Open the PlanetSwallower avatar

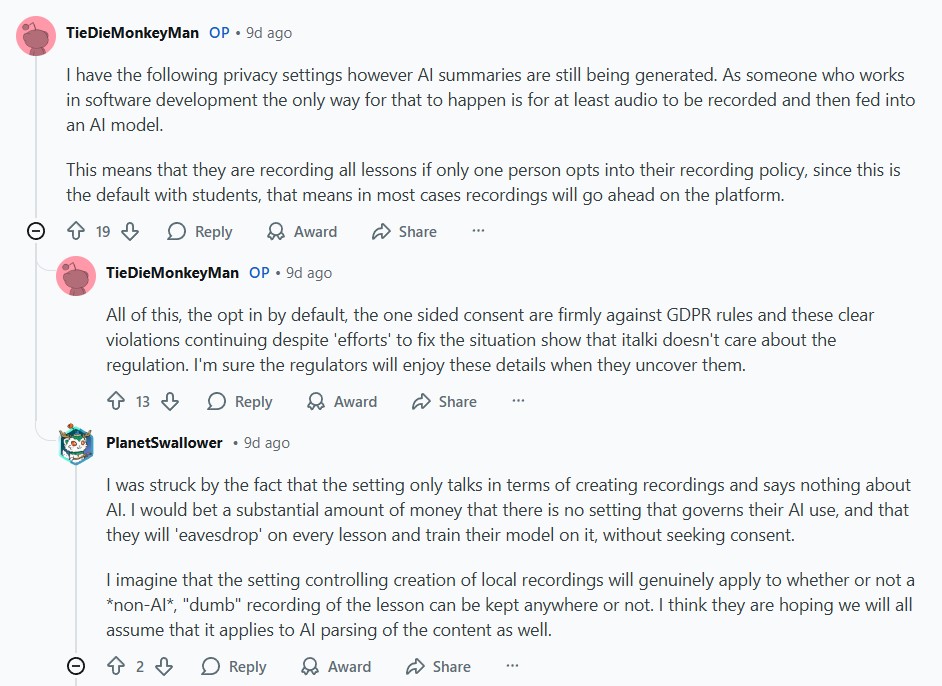click(76, 443)
